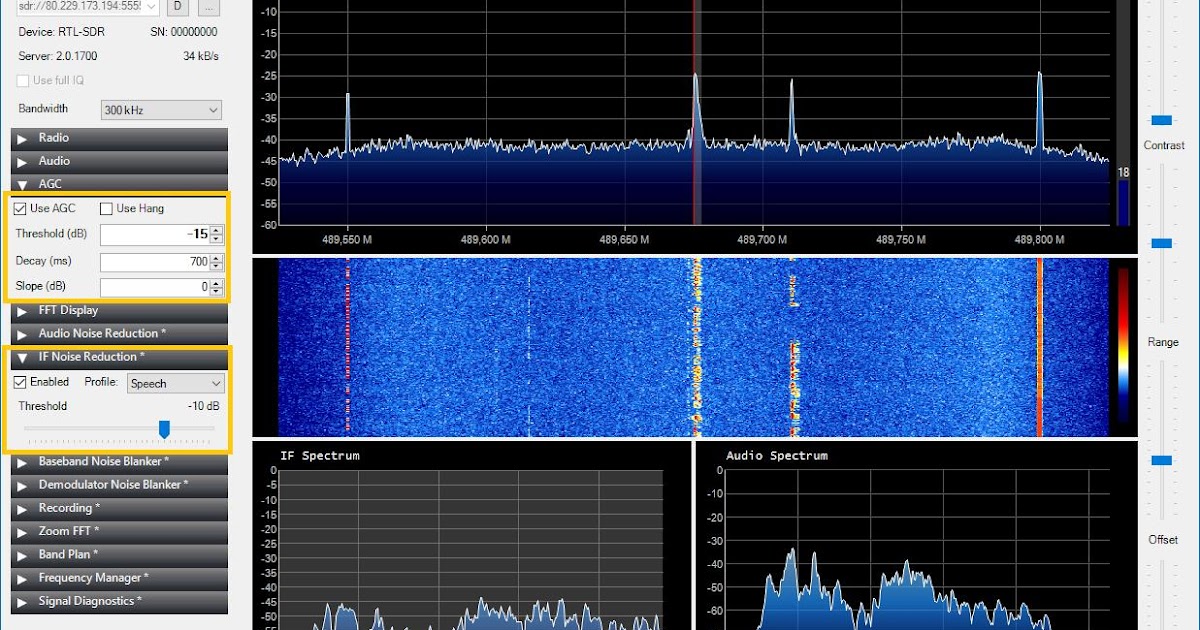1200x630 pixels.
Task: Click the D button near server address
Action: click(176, 7)
